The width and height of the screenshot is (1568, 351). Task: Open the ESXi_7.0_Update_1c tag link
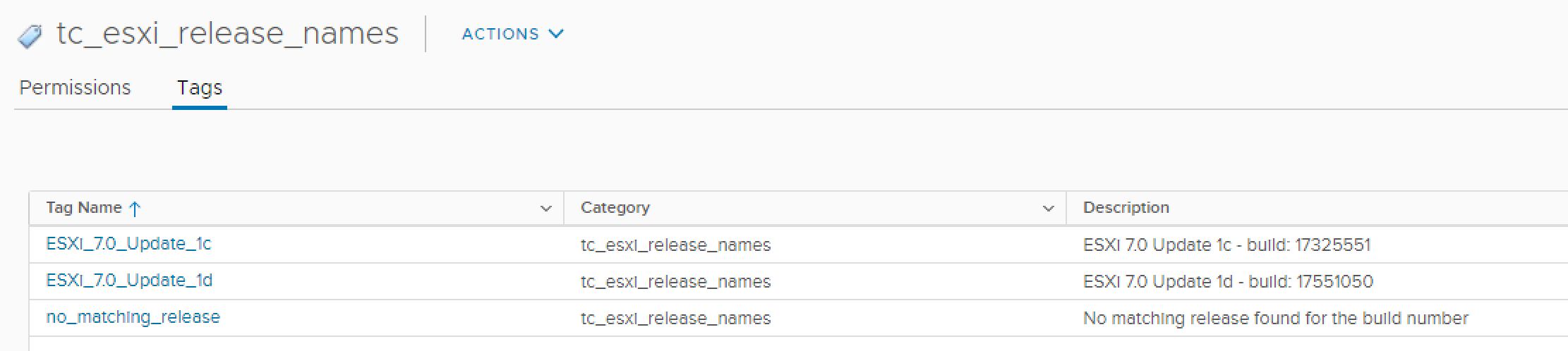tap(128, 244)
